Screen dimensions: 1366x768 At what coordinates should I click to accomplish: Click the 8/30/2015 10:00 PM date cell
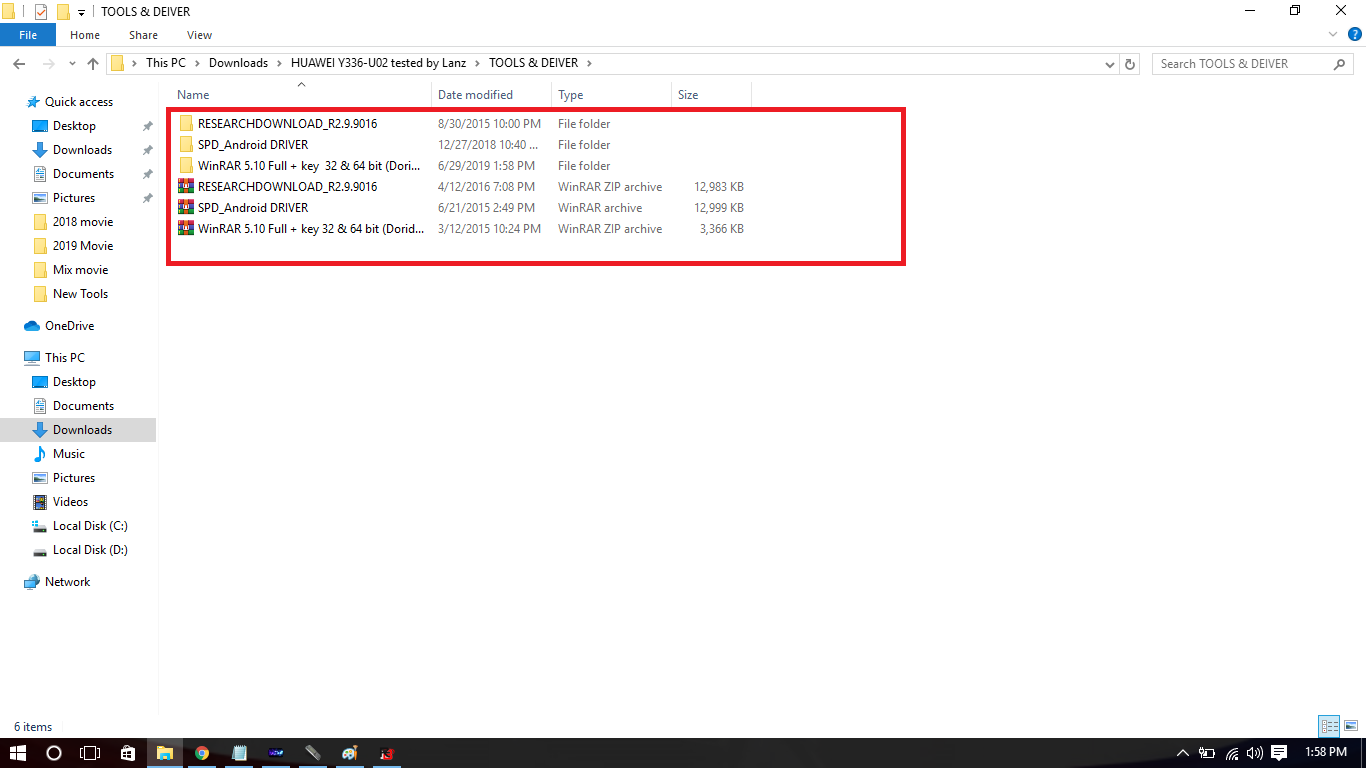489,124
